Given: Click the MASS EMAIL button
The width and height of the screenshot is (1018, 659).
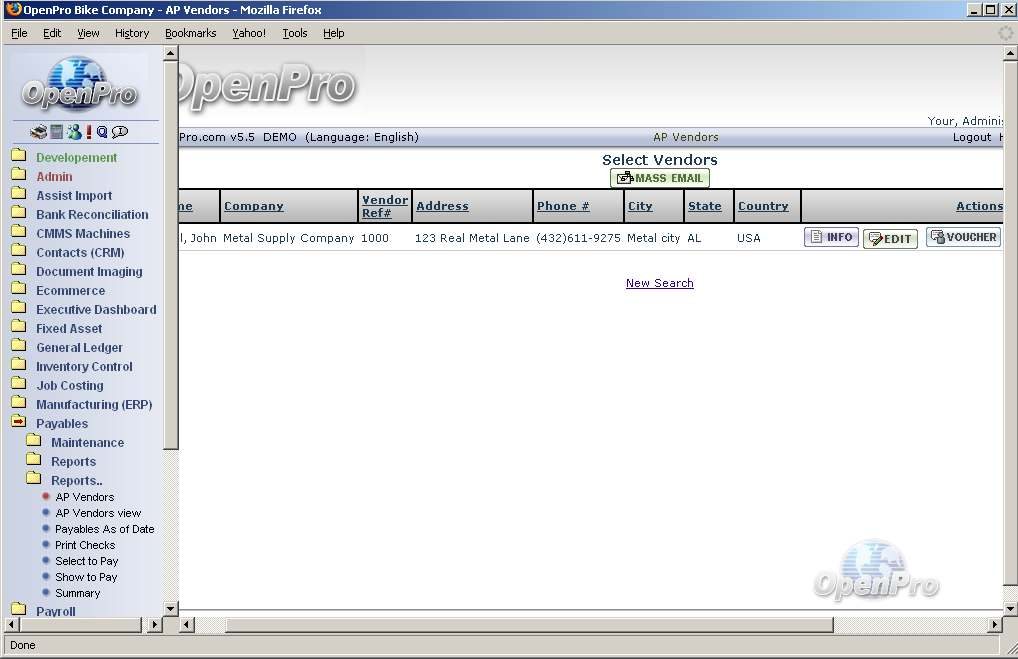Looking at the screenshot, I should [x=660, y=178].
